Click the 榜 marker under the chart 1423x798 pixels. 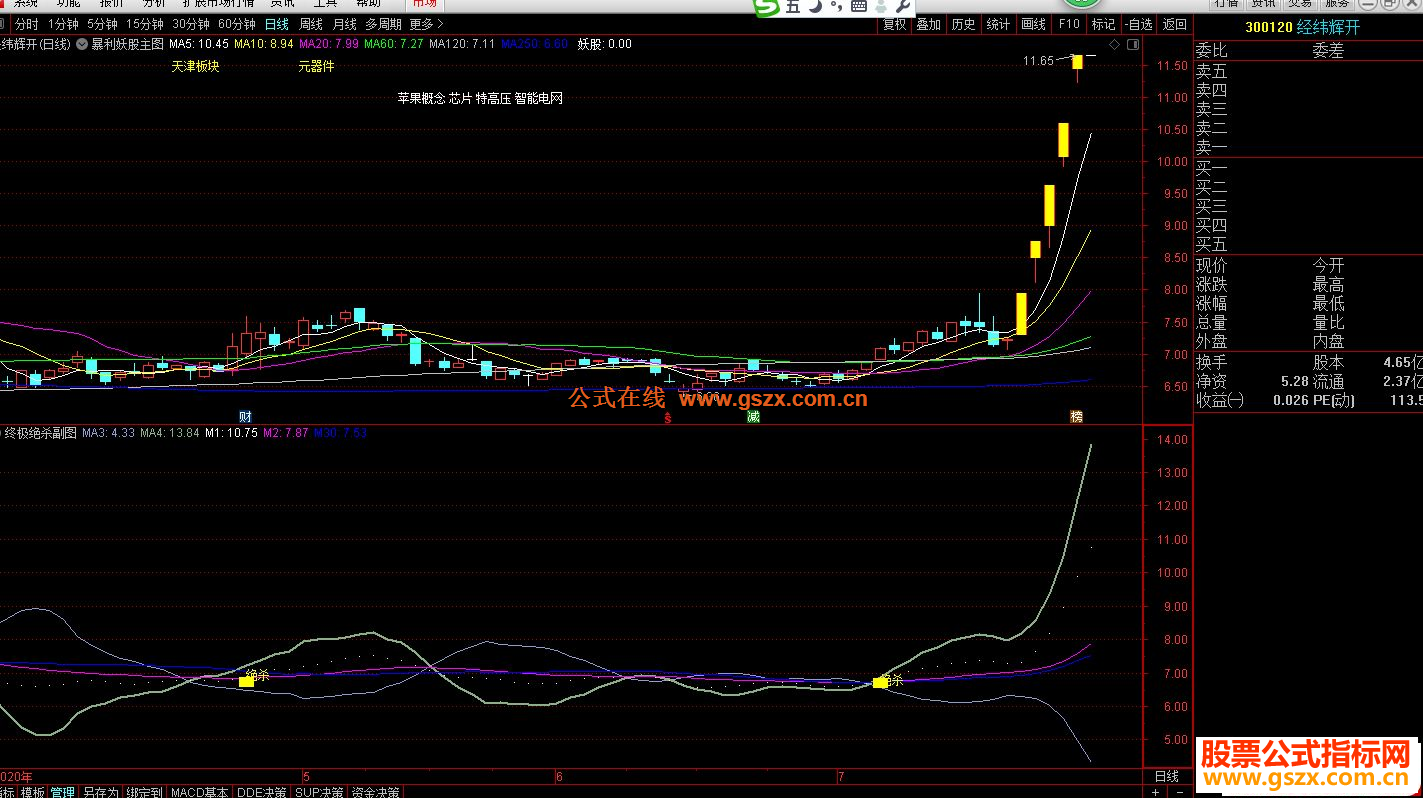tap(1077, 416)
